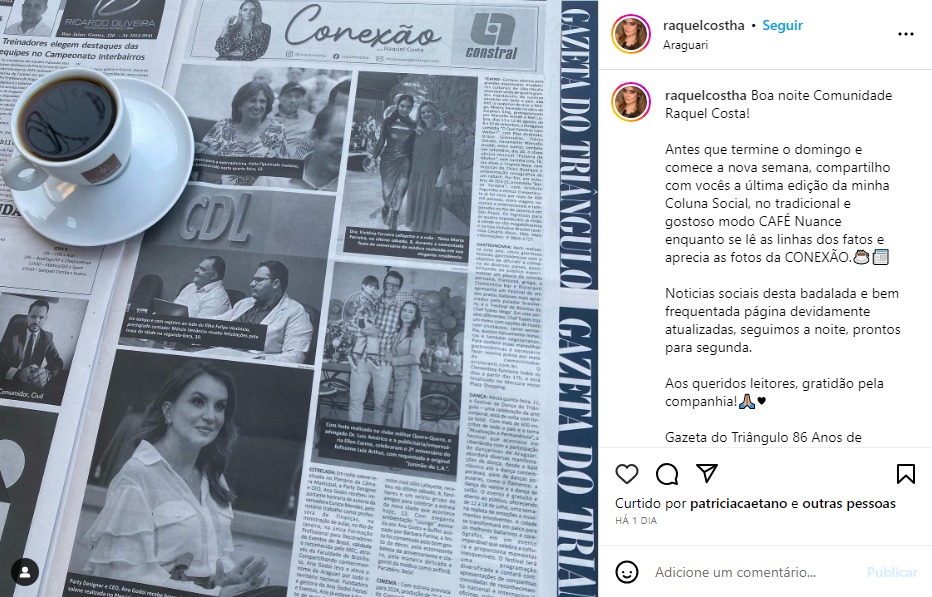Open the three-dot more options menu
The height and width of the screenshot is (597, 932).
(905, 34)
